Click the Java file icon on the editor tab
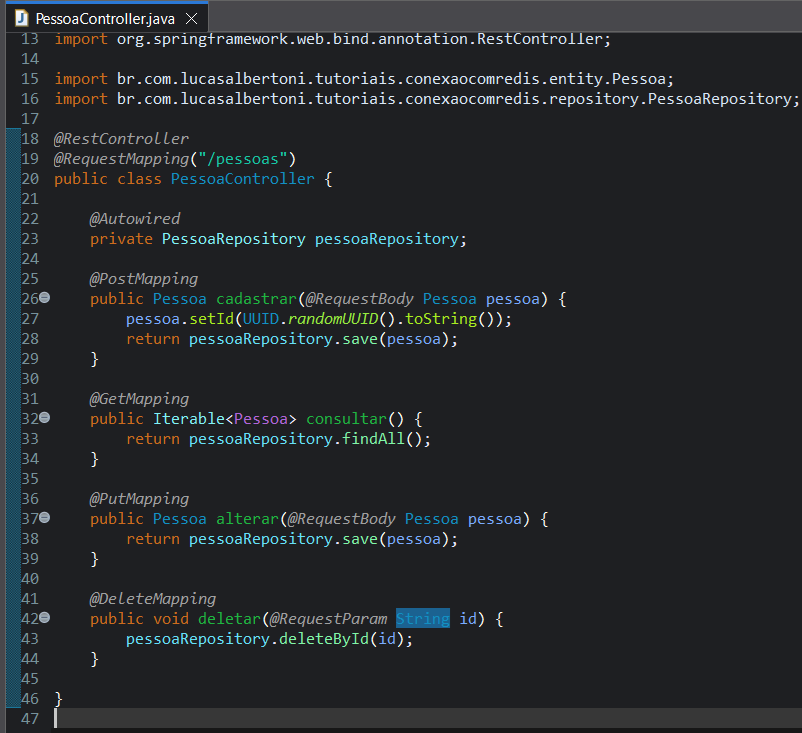The height and width of the screenshot is (733, 802). coord(20,18)
